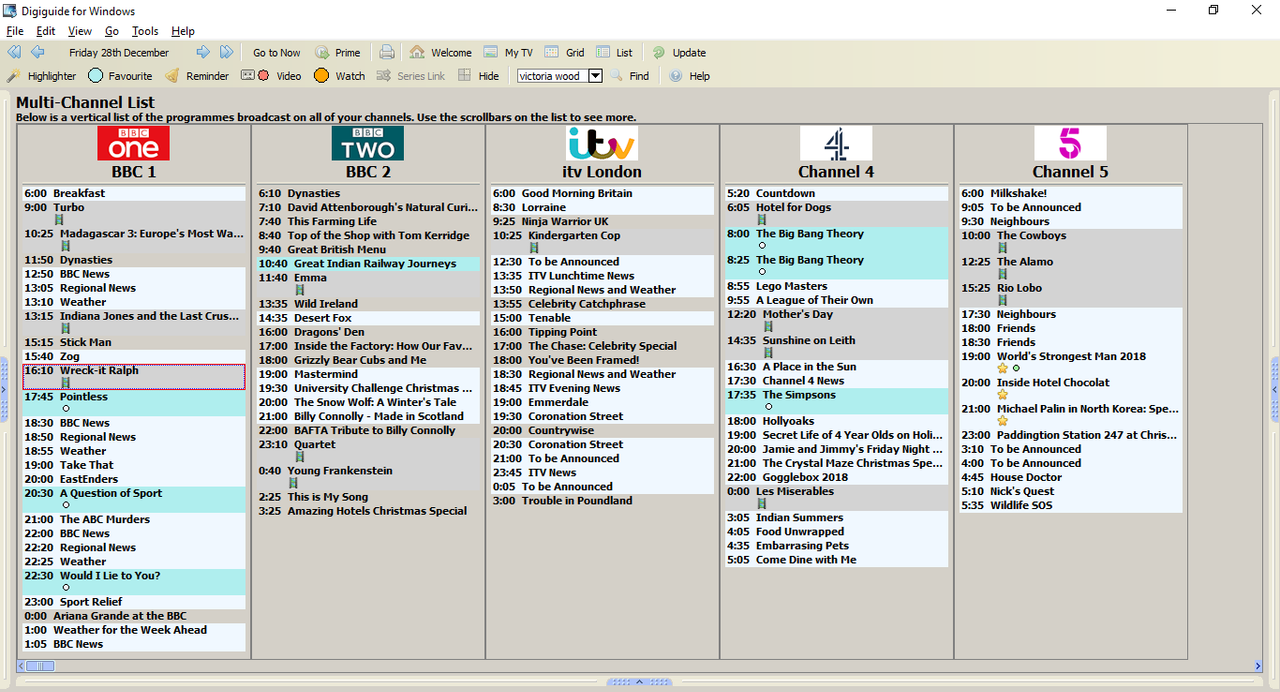Click the scrollbar right arrow
Screen dimensions: 1280x692
click(1258, 666)
